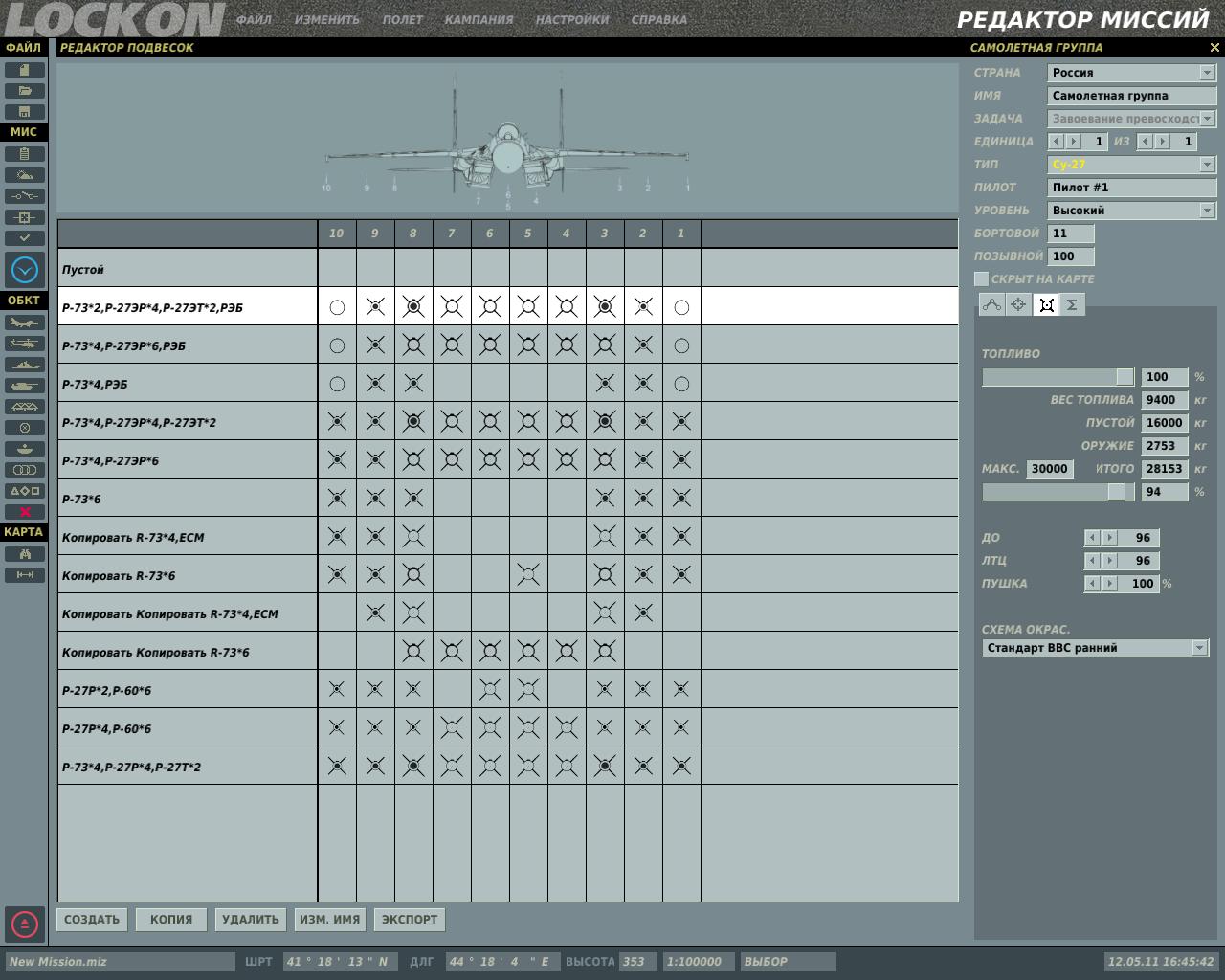Click the new mission file icon
The height and width of the screenshot is (980, 1225).
tap(25, 70)
